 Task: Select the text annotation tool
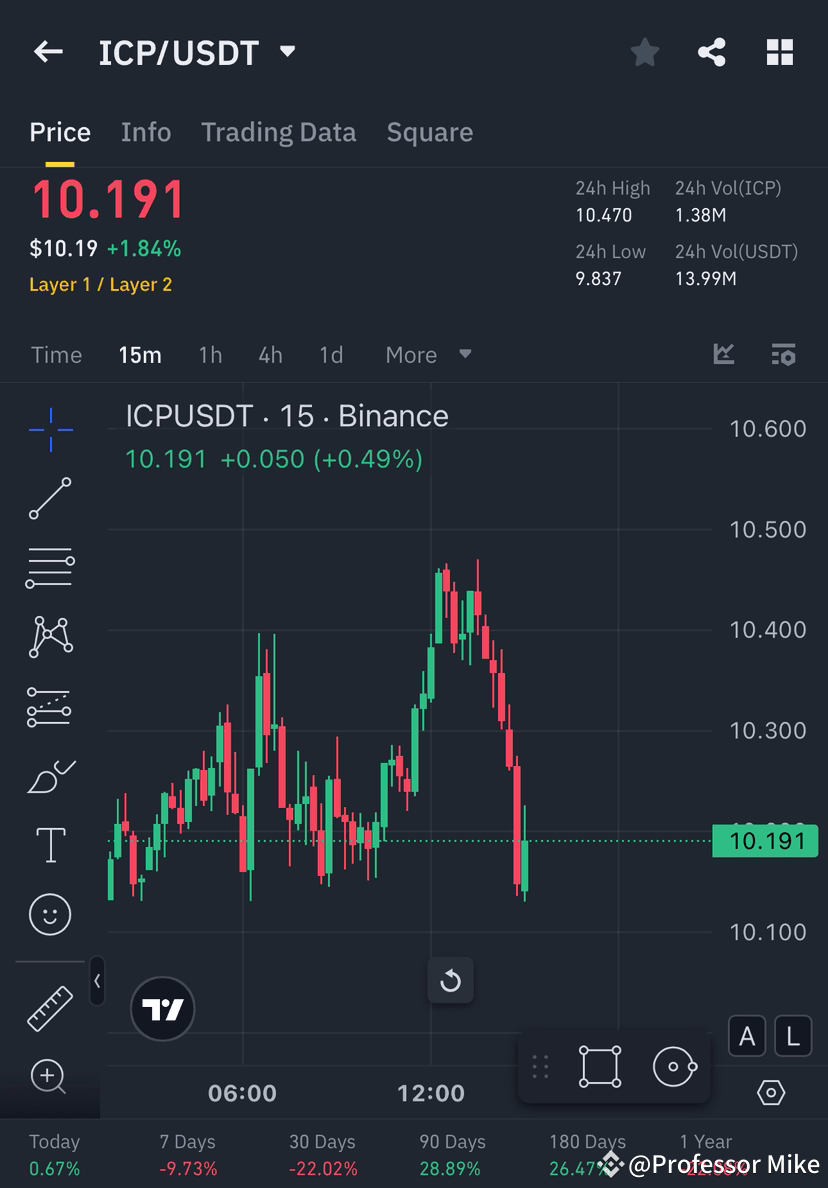50,845
